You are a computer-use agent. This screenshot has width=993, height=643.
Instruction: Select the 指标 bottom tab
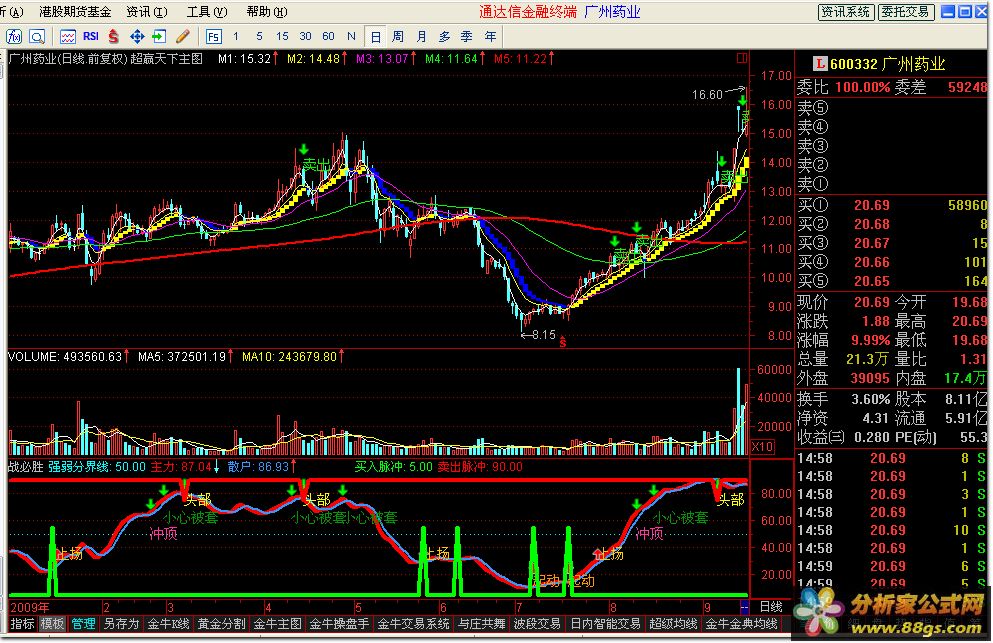click(22, 624)
